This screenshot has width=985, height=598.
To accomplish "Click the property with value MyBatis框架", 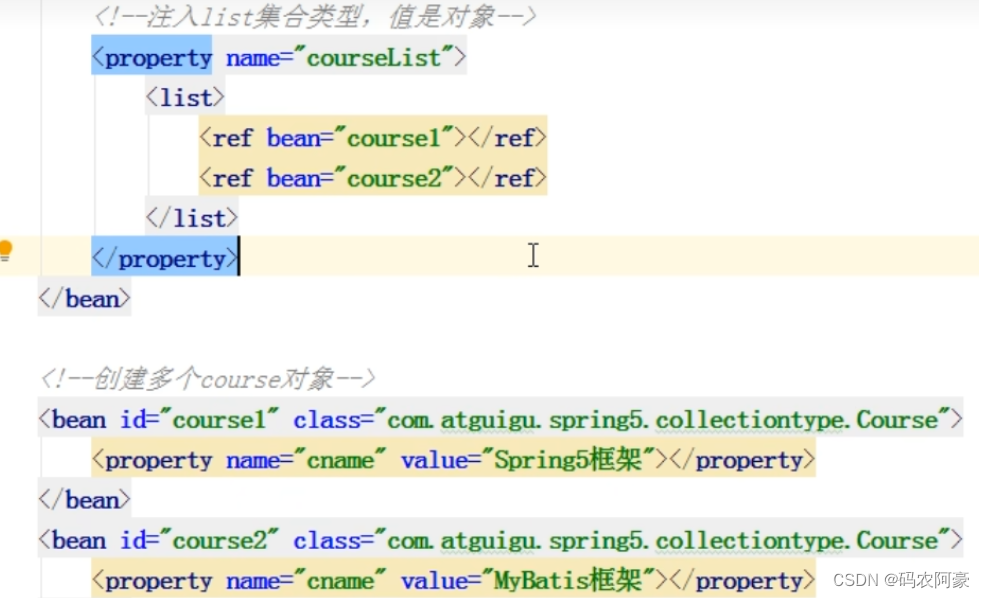I will click(454, 580).
